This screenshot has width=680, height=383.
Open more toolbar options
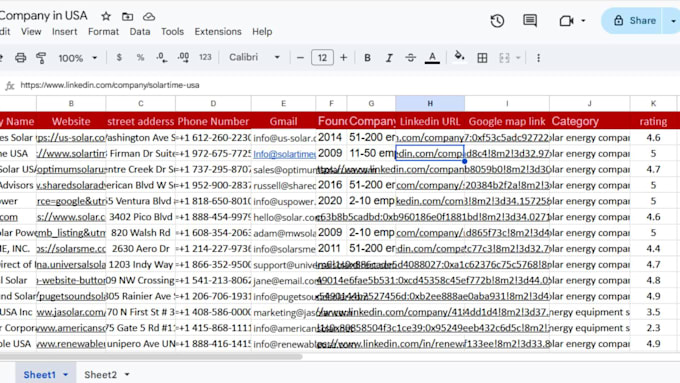tap(538, 58)
